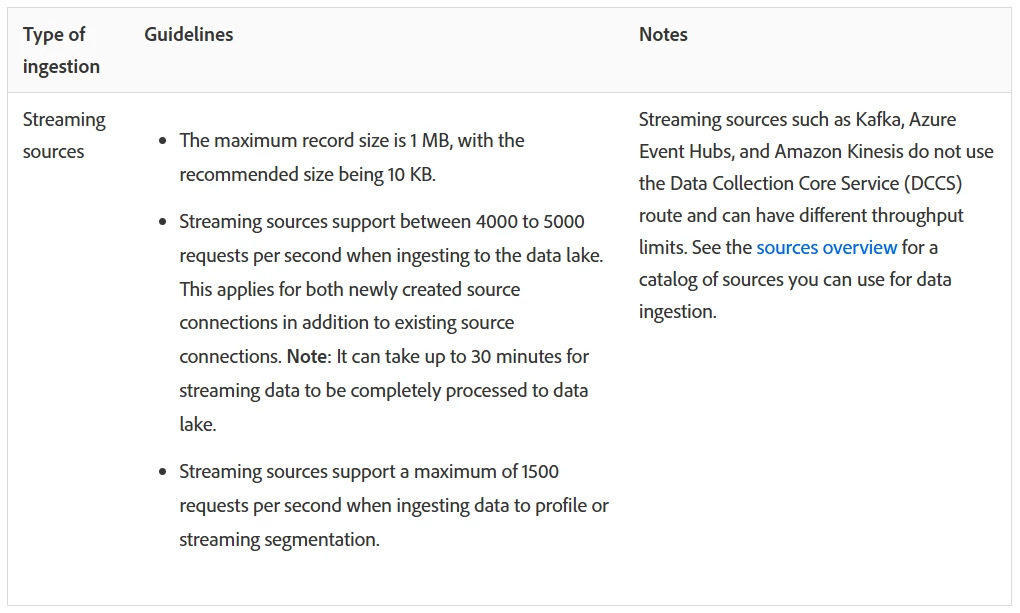Click the maximum of 1500 requests text
The height and width of the screenshot is (613, 1020).
click(486, 472)
